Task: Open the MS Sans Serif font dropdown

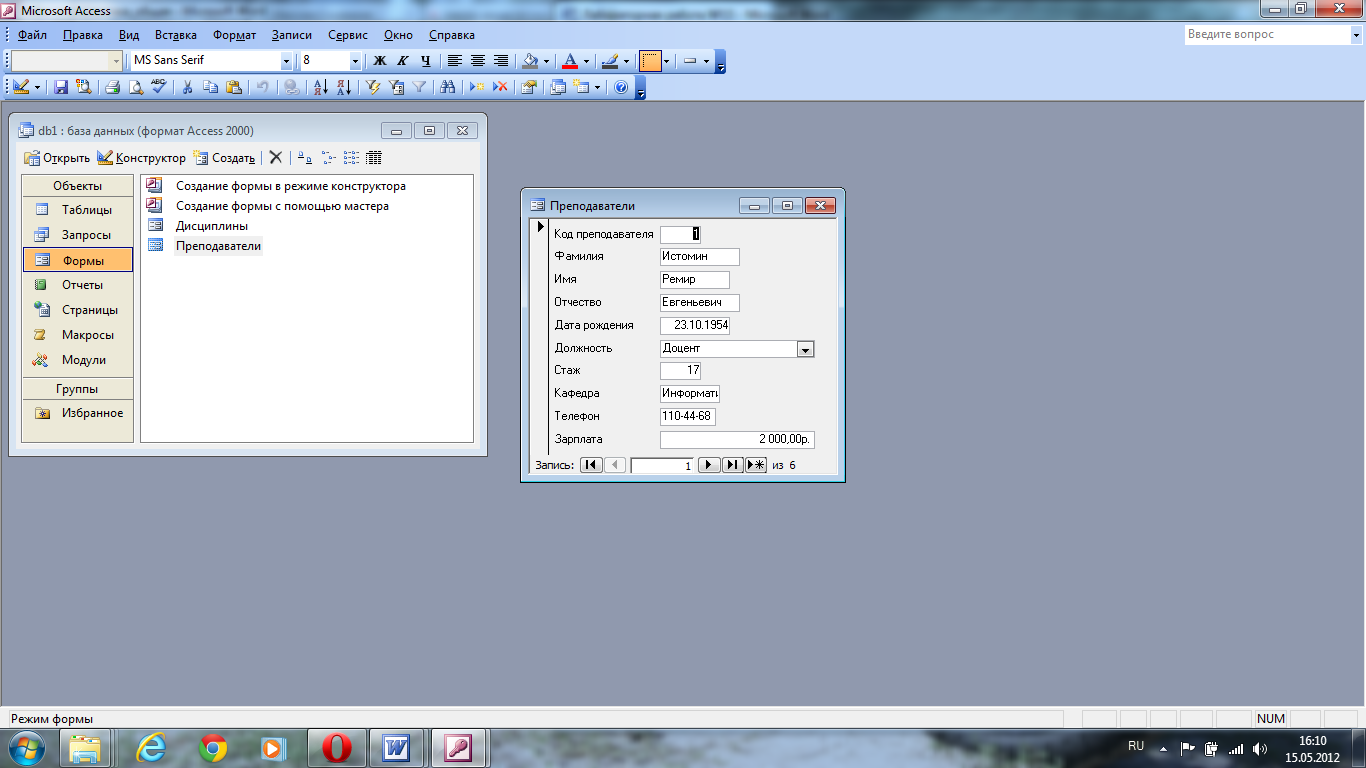Action: pos(286,61)
